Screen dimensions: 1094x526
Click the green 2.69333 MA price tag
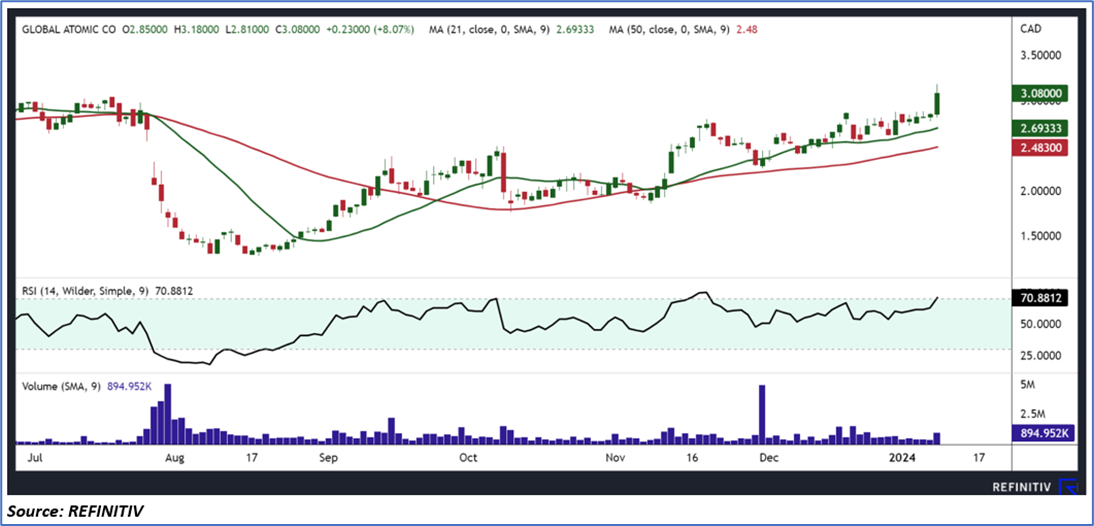[x=1041, y=128]
